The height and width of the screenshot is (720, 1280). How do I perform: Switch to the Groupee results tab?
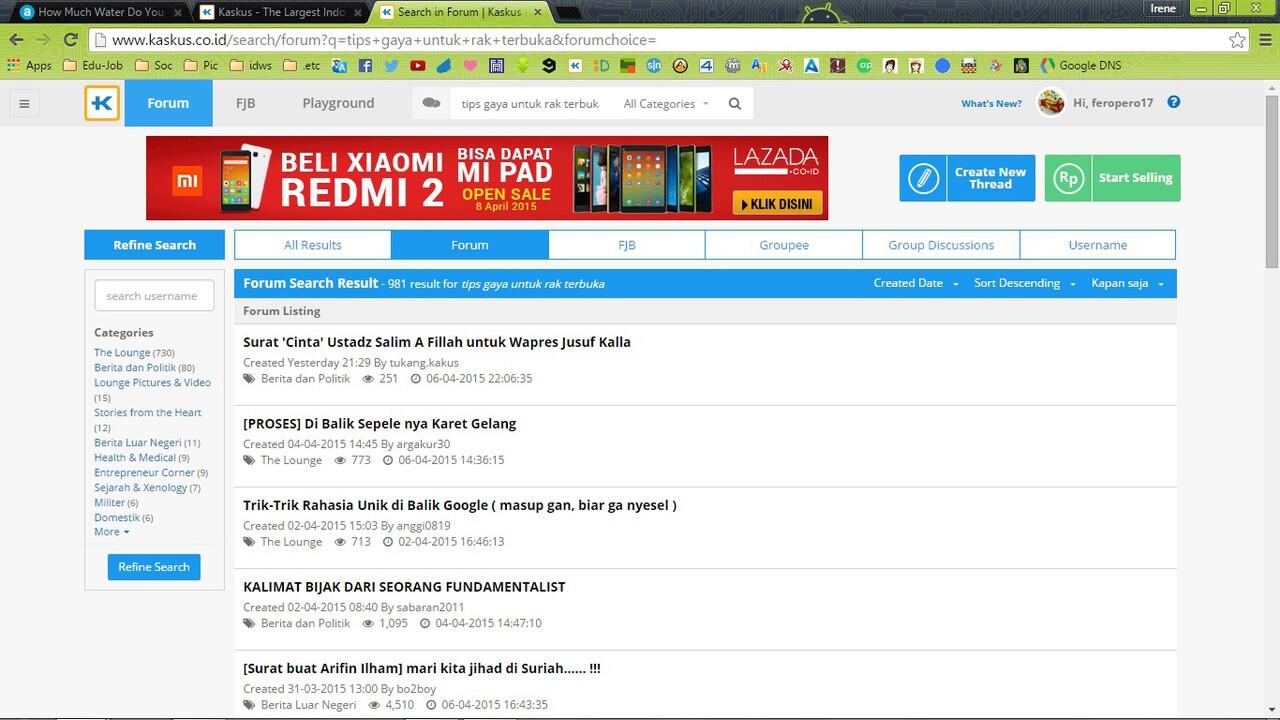point(784,245)
